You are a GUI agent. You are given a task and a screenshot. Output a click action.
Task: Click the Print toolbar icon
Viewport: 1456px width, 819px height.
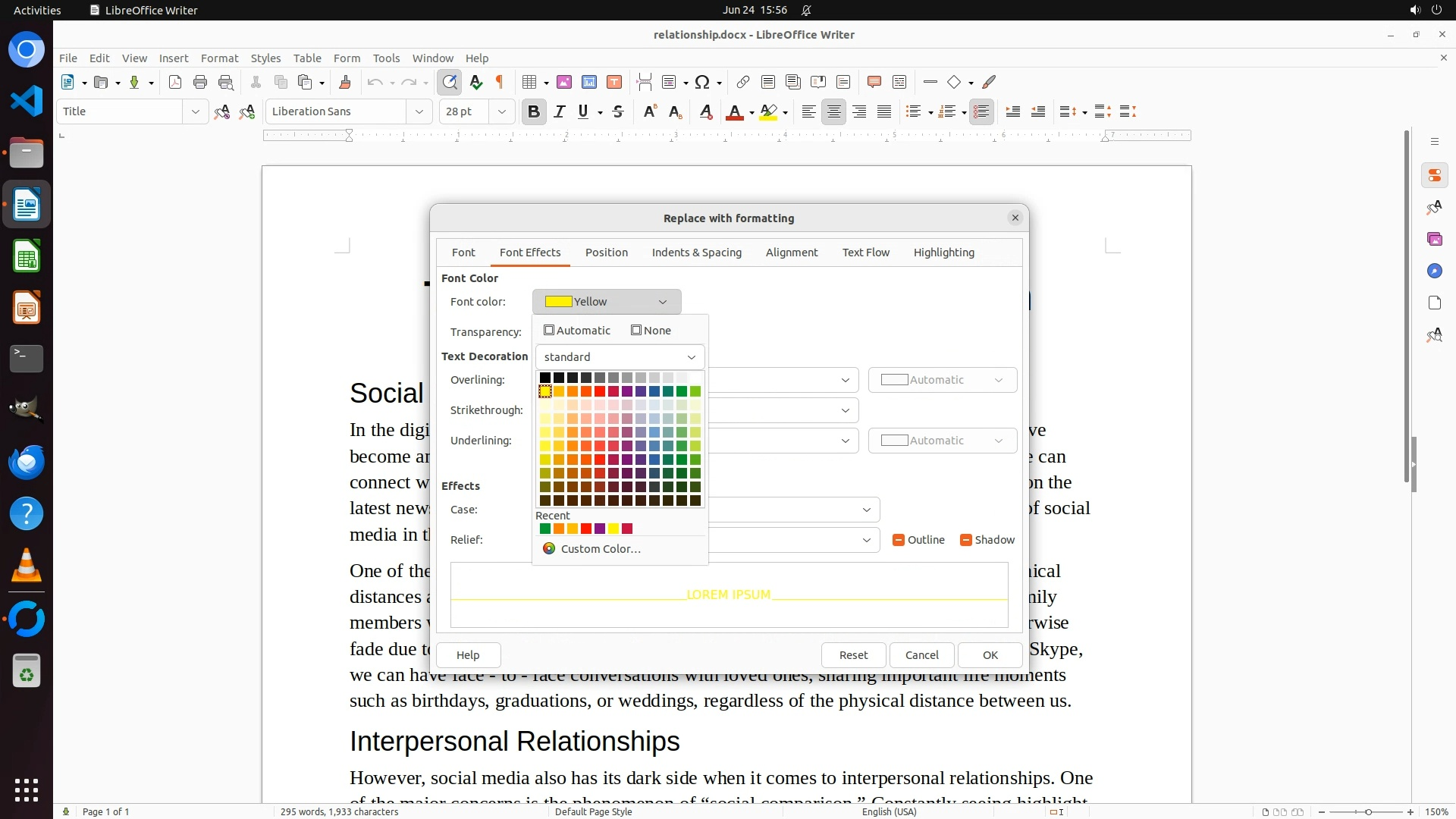click(x=200, y=82)
